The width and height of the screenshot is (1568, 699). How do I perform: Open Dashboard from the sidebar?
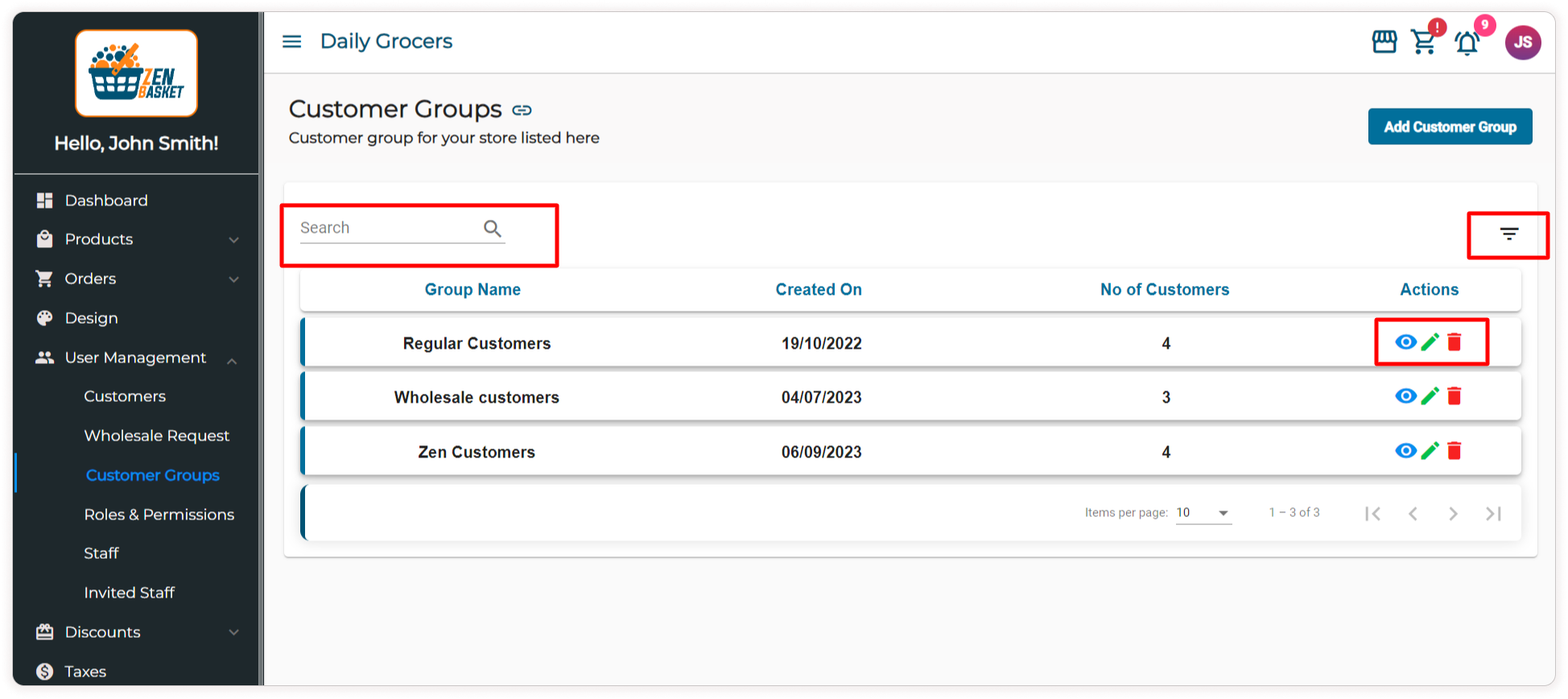pyautogui.click(x=106, y=201)
